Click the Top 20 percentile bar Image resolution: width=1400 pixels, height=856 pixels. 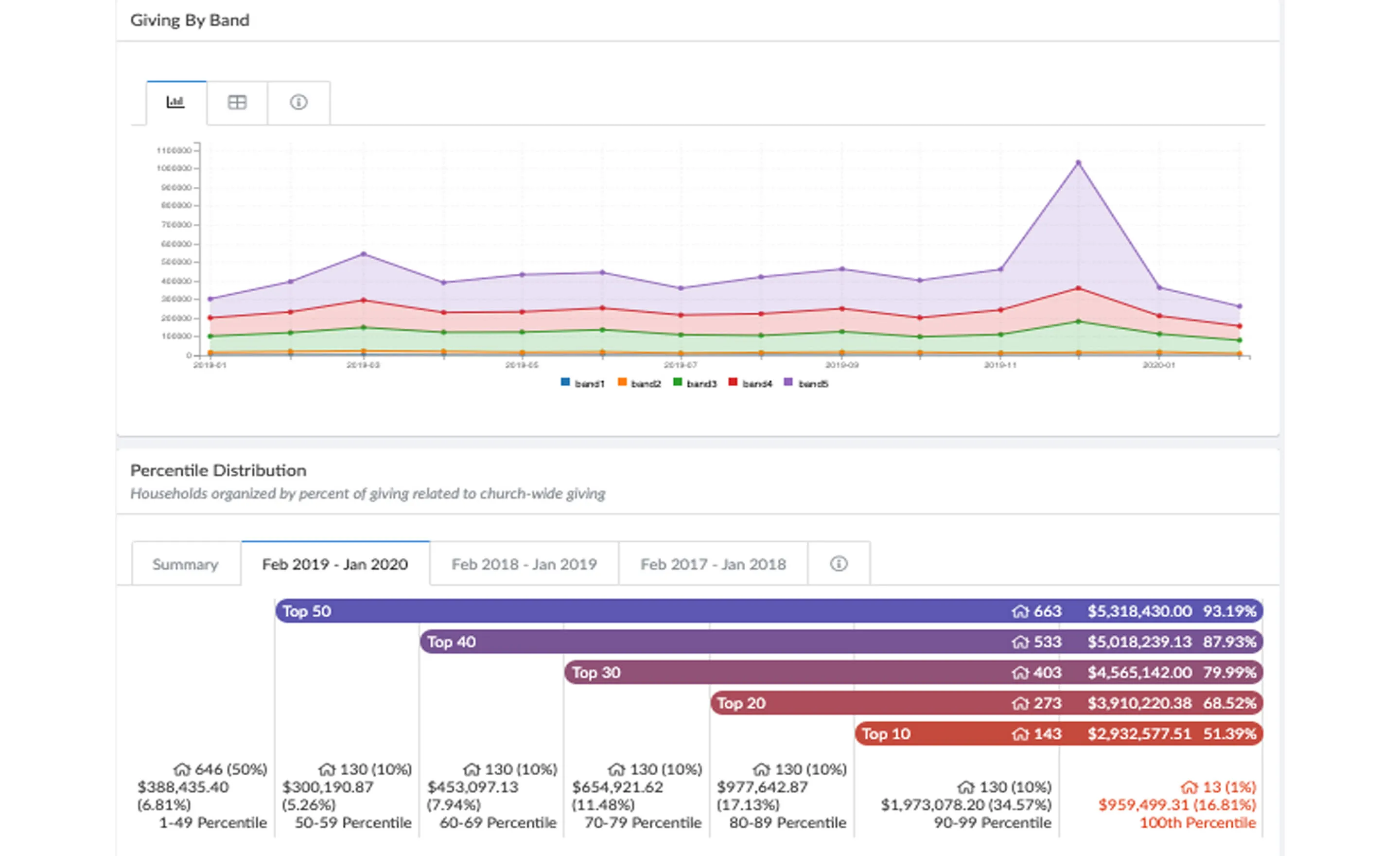click(x=852, y=703)
